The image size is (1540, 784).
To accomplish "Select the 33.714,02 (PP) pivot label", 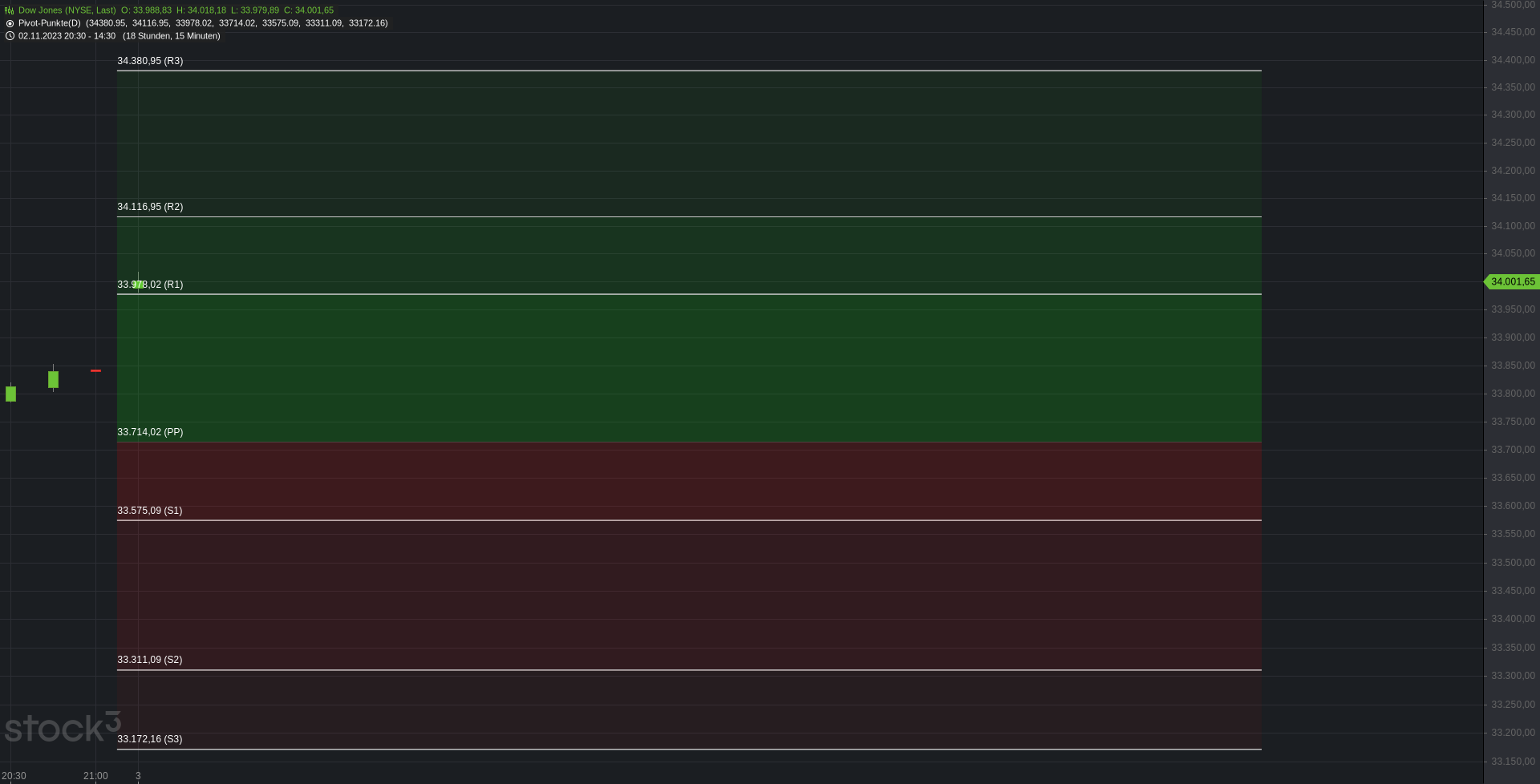I will pos(150,432).
